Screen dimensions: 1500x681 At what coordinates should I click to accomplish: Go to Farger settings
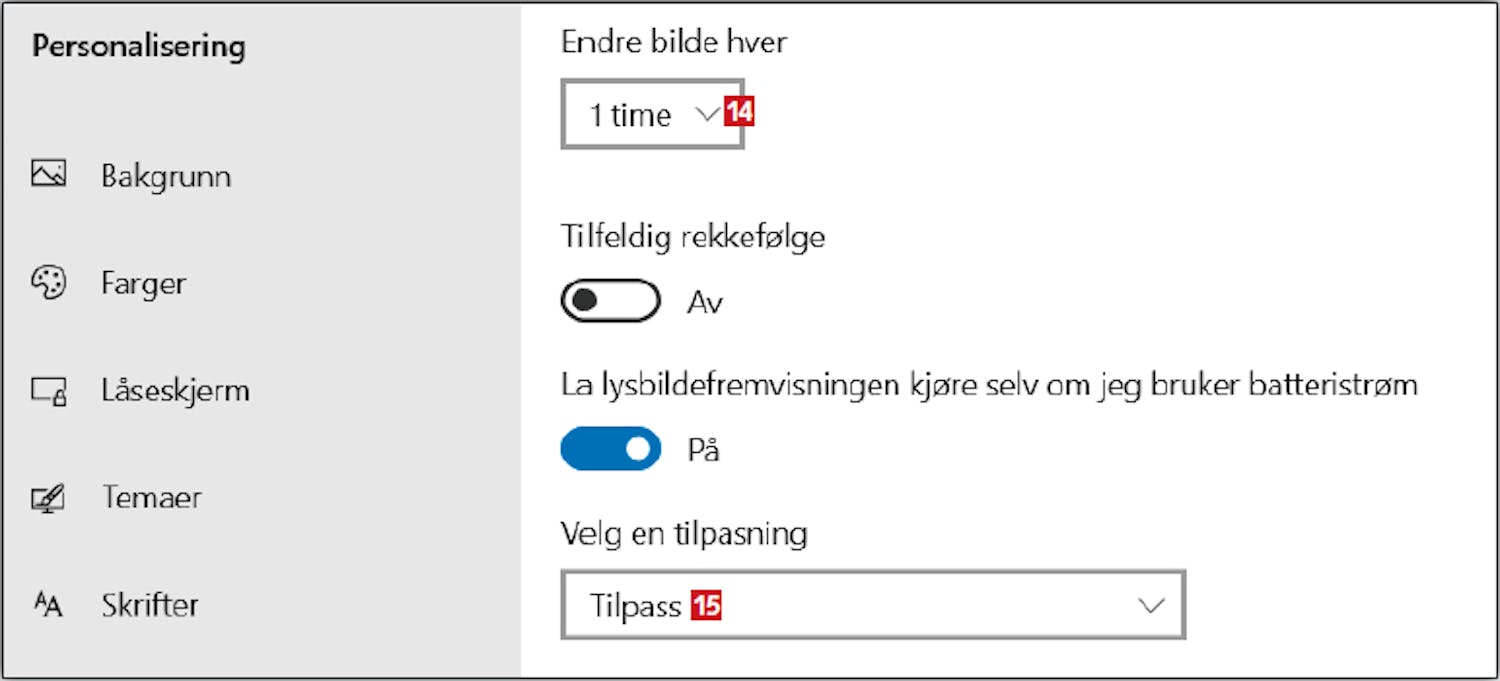click(143, 283)
